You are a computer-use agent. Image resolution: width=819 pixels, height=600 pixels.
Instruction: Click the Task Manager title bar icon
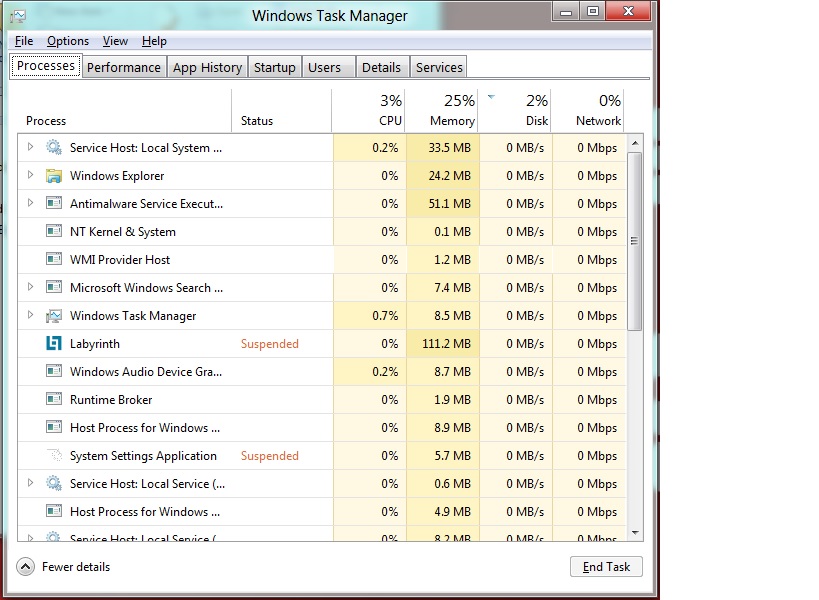[x=18, y=16]
